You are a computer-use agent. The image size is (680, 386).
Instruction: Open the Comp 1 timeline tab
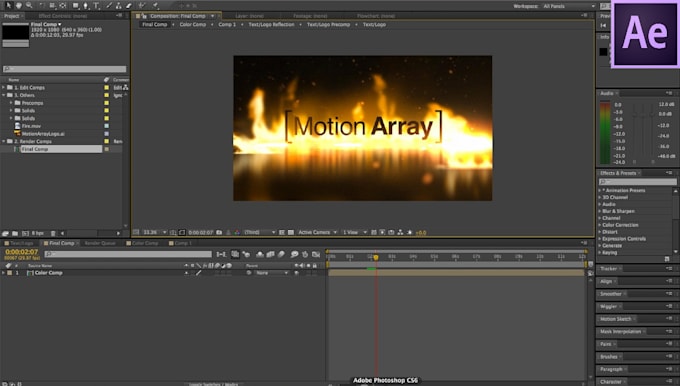pos(183,243)
